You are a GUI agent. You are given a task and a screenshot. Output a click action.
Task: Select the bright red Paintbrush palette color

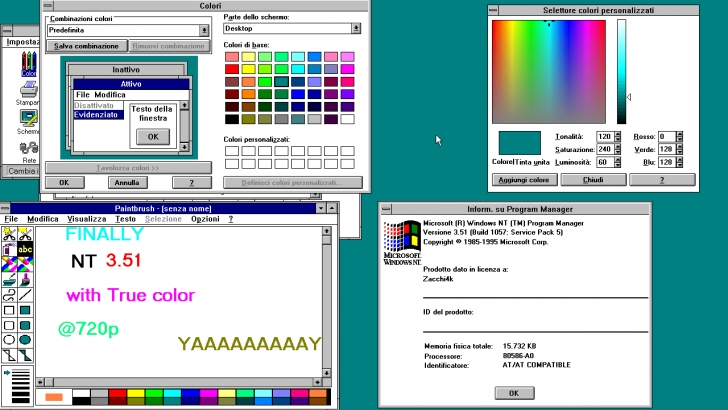click(117, 393)
